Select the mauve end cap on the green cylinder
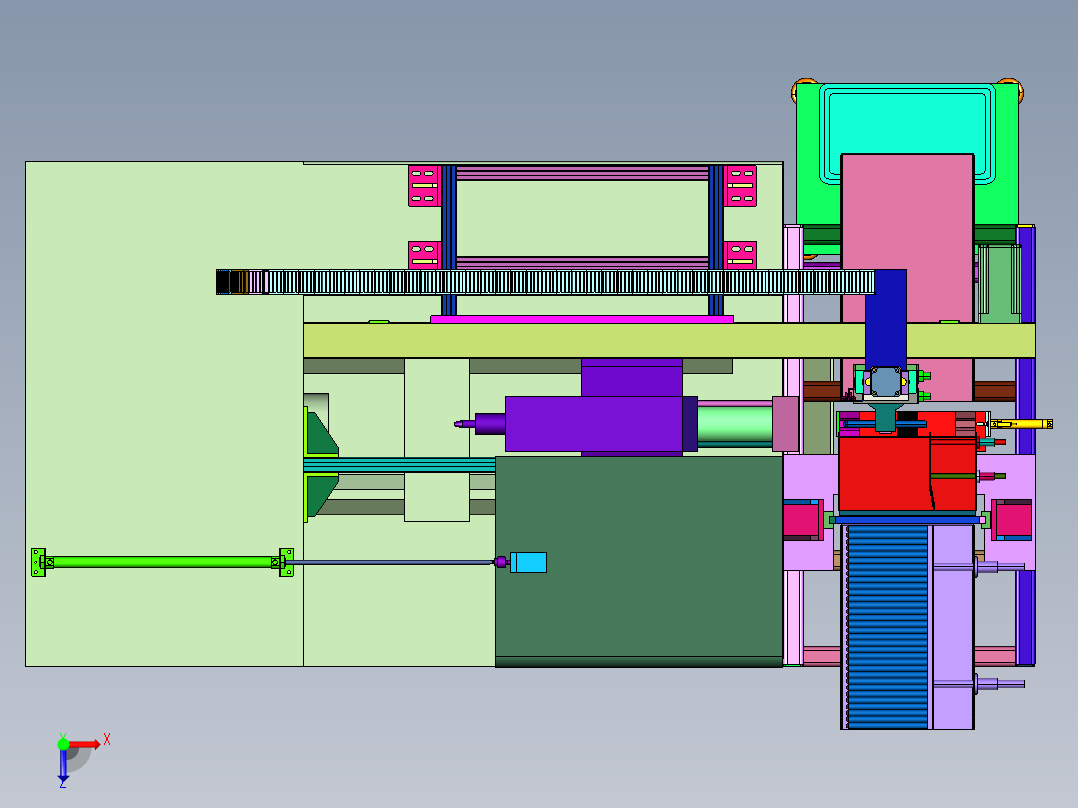Image resolution: width=1078 pixels, height=808 pixels. [x=785, y=424]
